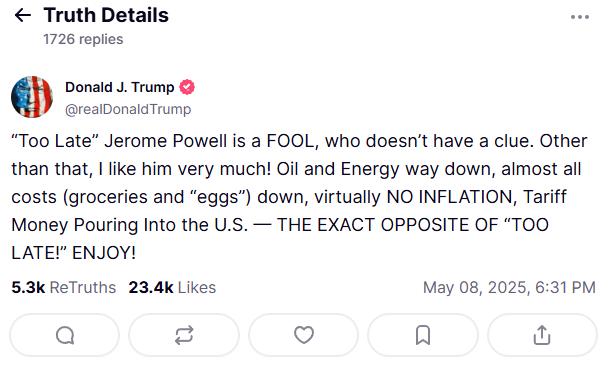This screenshot has width=609, height=366.
Task: View the 23.4k Likes list
Action: coord(172,288)
